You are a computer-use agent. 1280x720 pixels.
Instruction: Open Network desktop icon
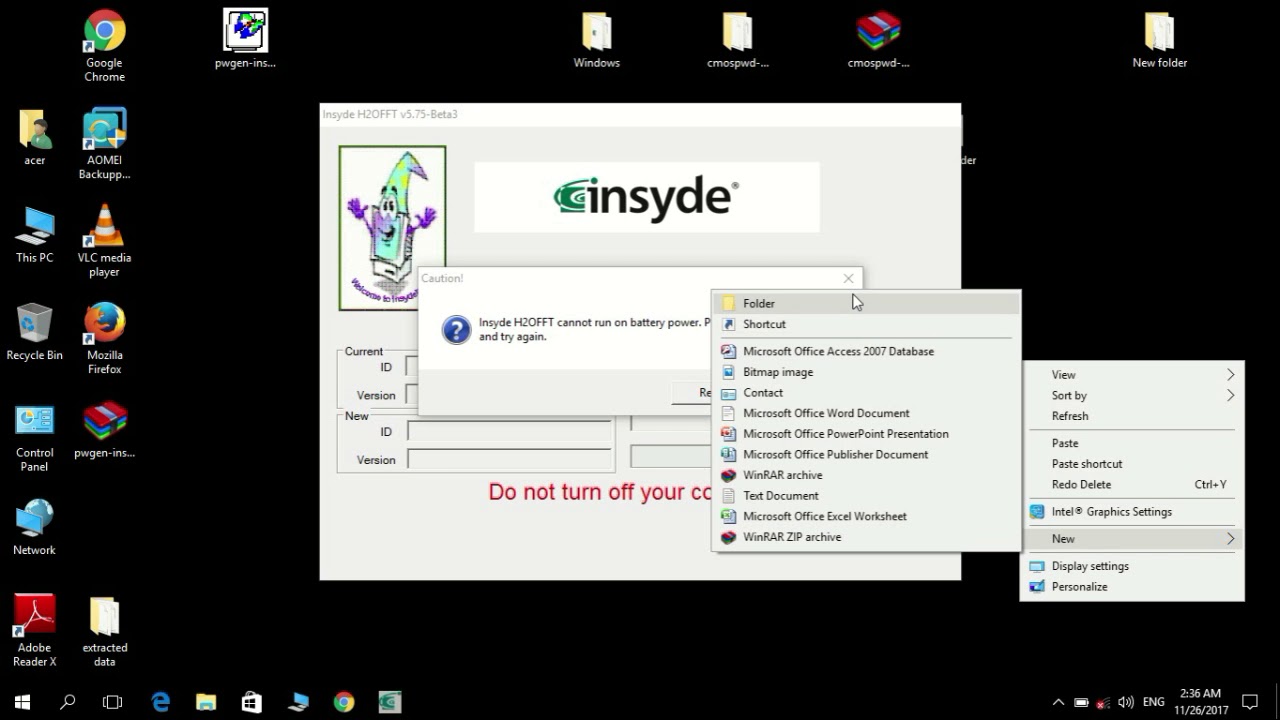(x=34, y=528)
